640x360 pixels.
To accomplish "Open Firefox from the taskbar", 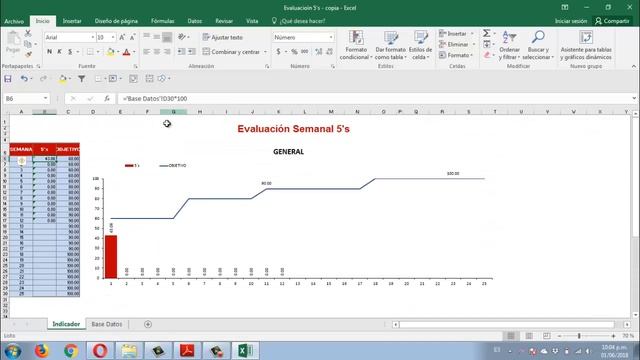I will click(42, 351).
